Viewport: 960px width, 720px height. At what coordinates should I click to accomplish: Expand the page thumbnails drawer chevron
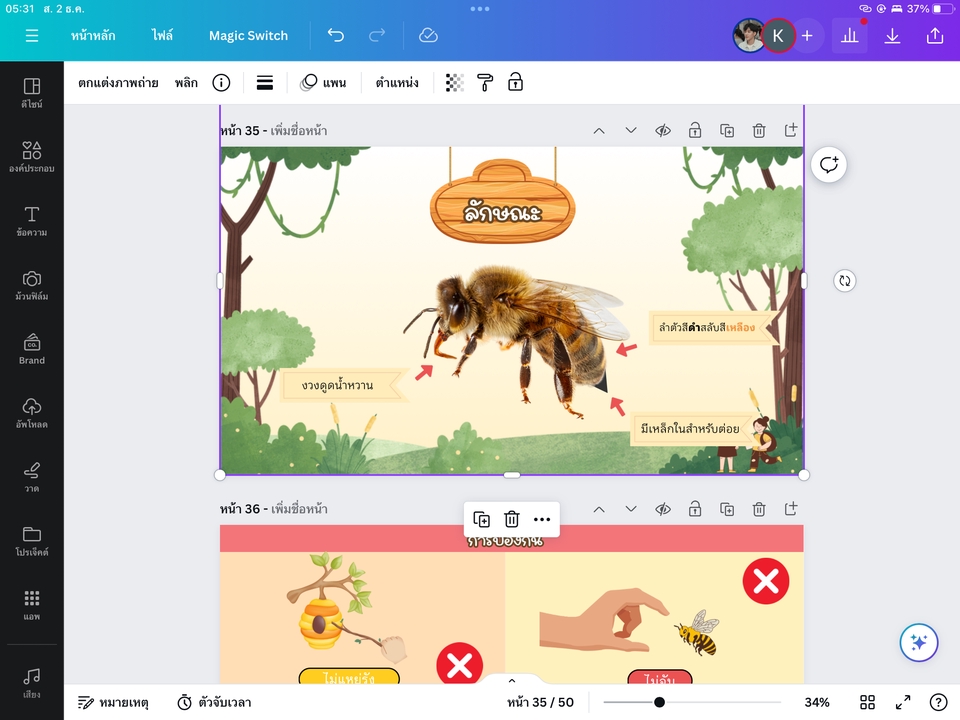[x=511, y=681]
